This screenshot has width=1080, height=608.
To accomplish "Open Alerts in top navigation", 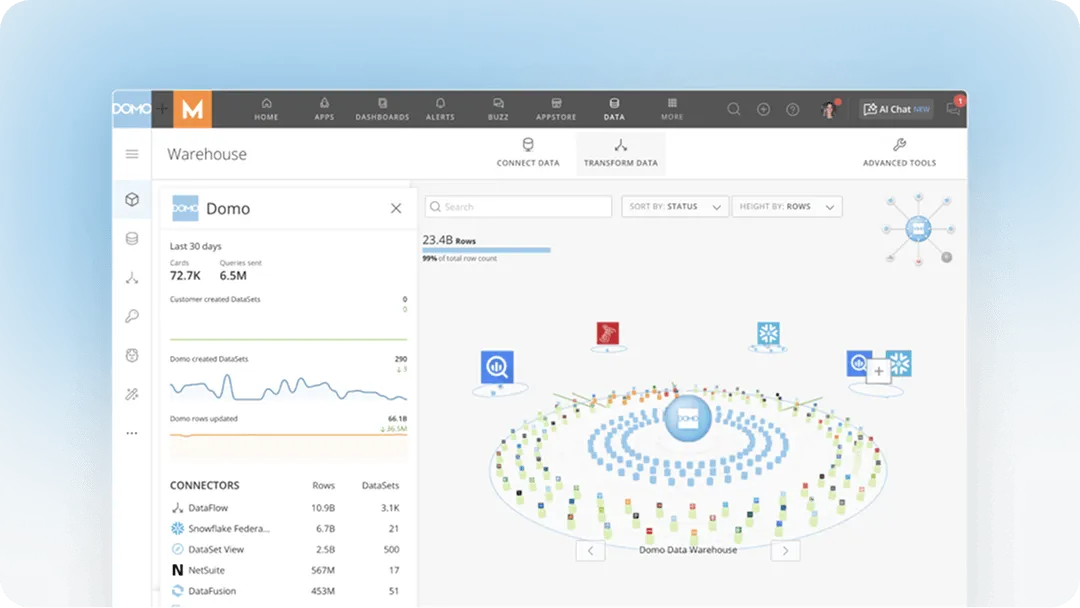I will 440,109.
